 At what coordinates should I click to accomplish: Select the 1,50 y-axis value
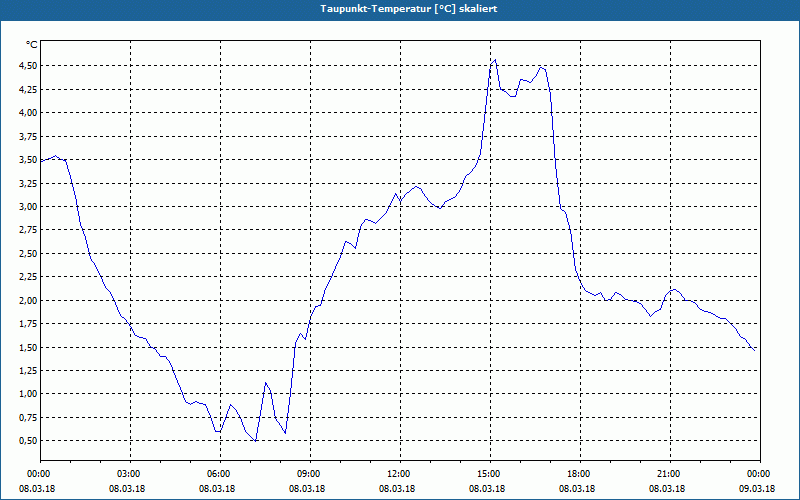click(x=29, y=347)
